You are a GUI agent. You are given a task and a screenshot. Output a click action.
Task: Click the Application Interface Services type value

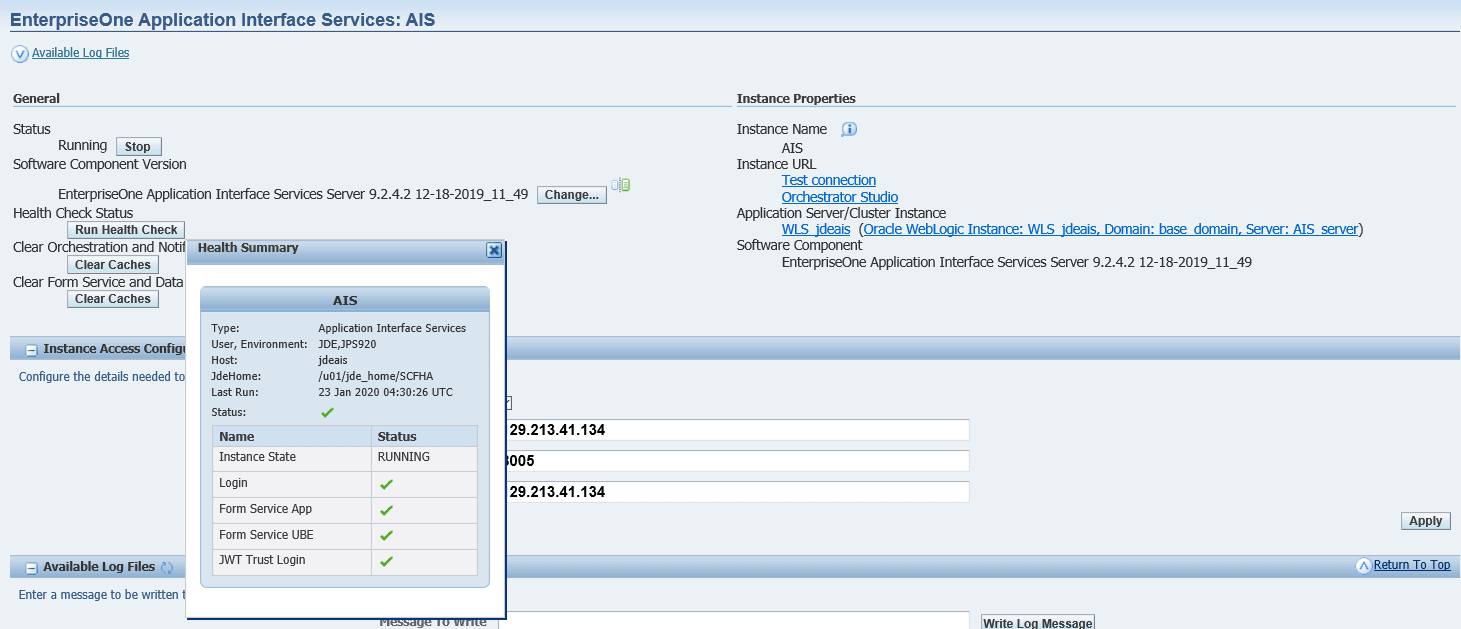(392, 328)
